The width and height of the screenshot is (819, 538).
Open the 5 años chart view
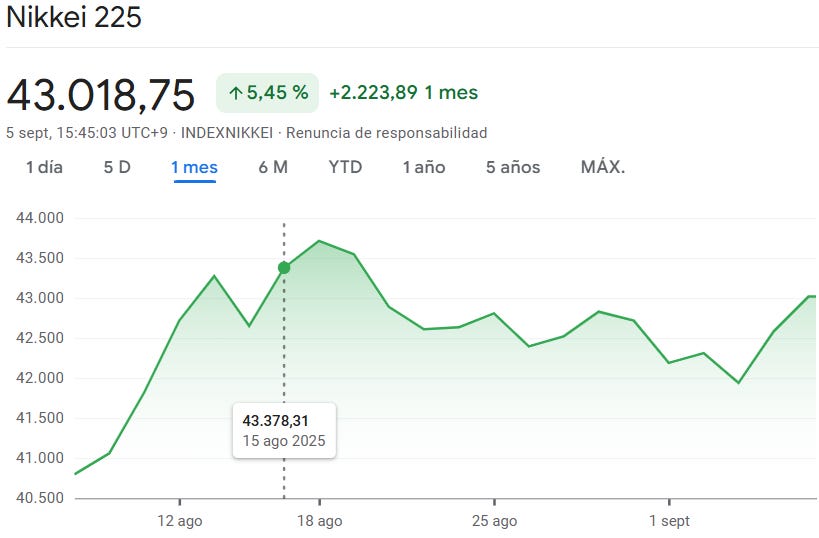[513, 167]
